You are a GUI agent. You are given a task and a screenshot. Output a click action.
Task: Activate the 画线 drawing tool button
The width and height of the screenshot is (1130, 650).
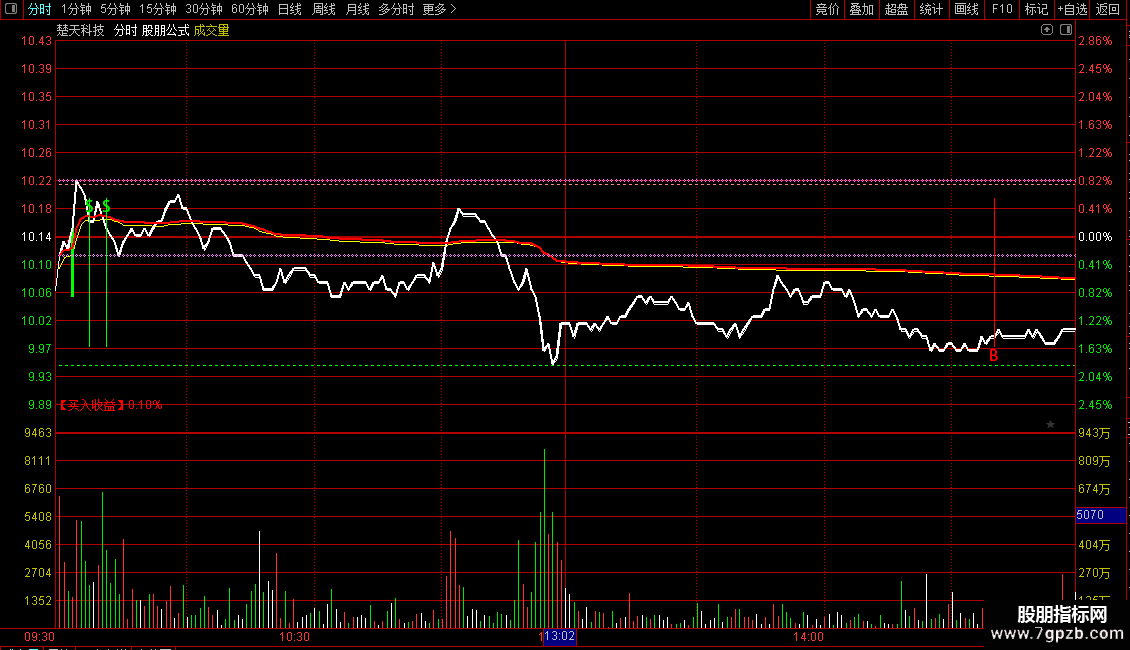[966, 9]
